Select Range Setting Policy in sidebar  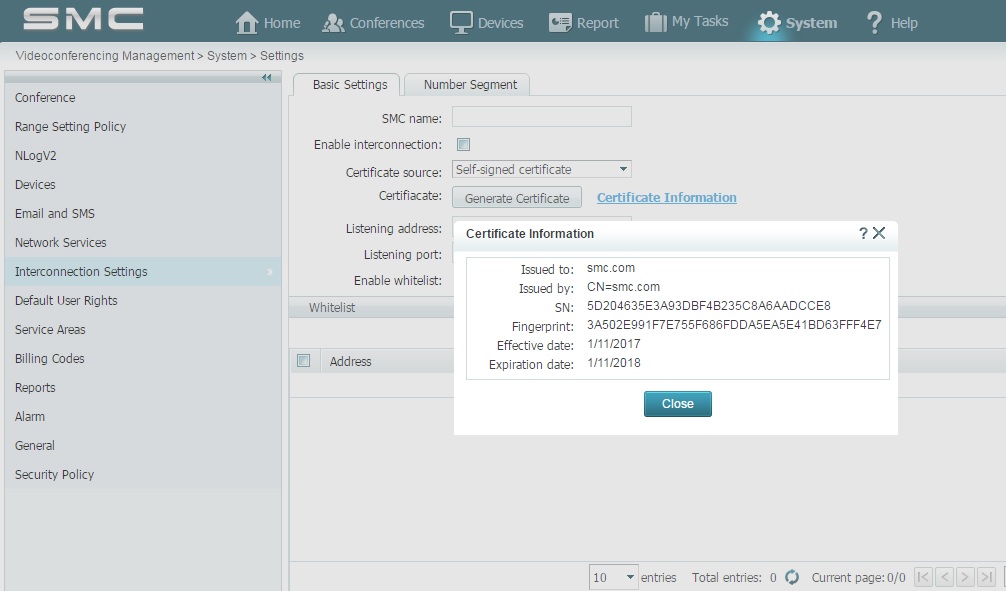click(142, 126)
